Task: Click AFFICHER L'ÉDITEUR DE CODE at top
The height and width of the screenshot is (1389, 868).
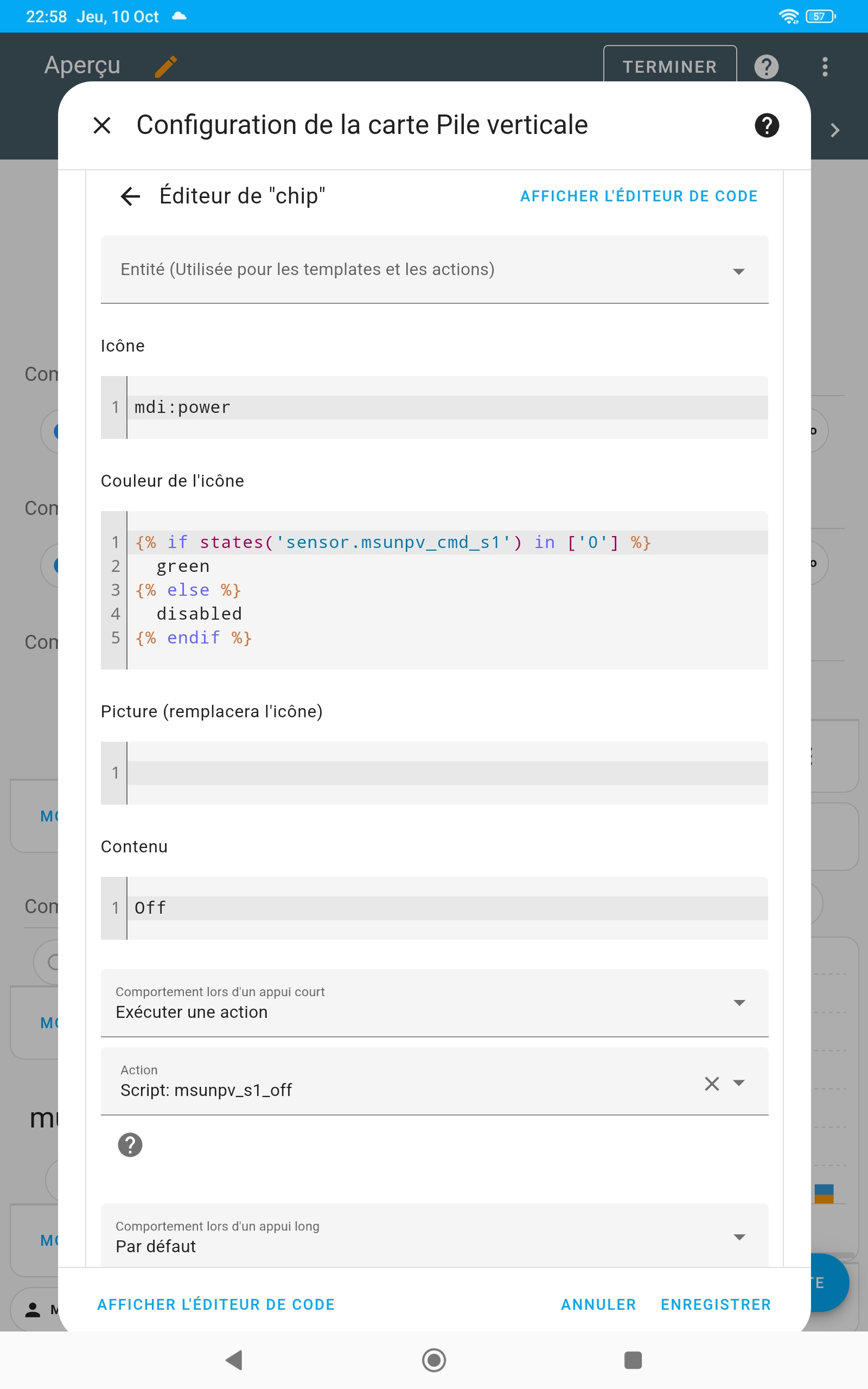Action: (639, 196)
